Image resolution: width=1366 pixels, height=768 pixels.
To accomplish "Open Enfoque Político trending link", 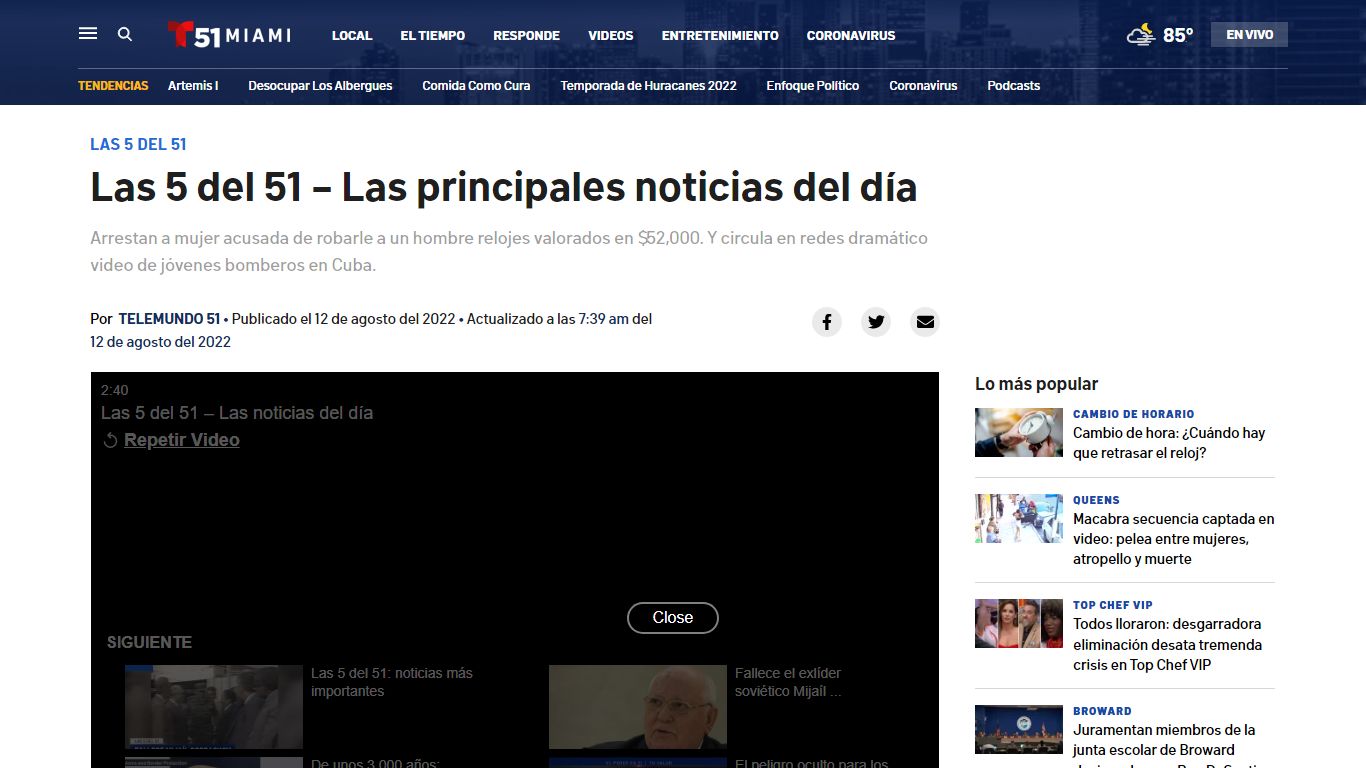I will (x=813, y=86).
